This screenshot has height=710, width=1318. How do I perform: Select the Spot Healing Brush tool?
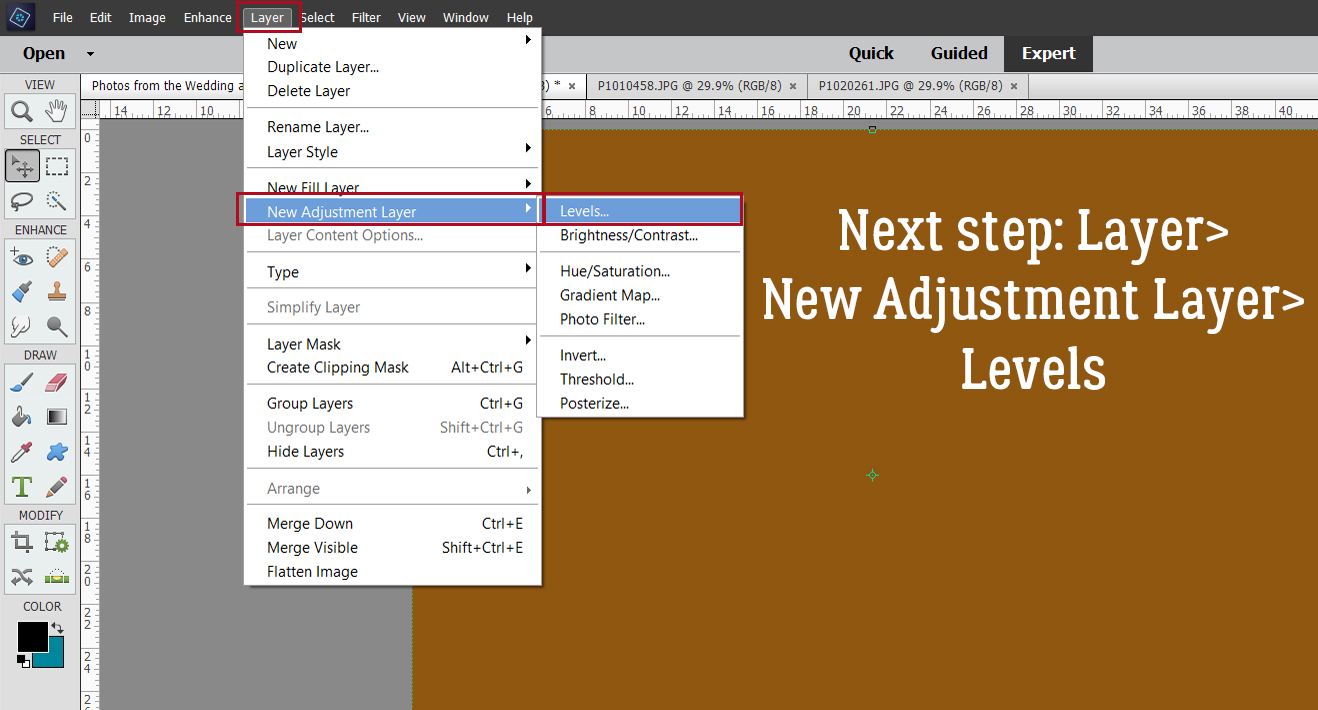point(57,257)
